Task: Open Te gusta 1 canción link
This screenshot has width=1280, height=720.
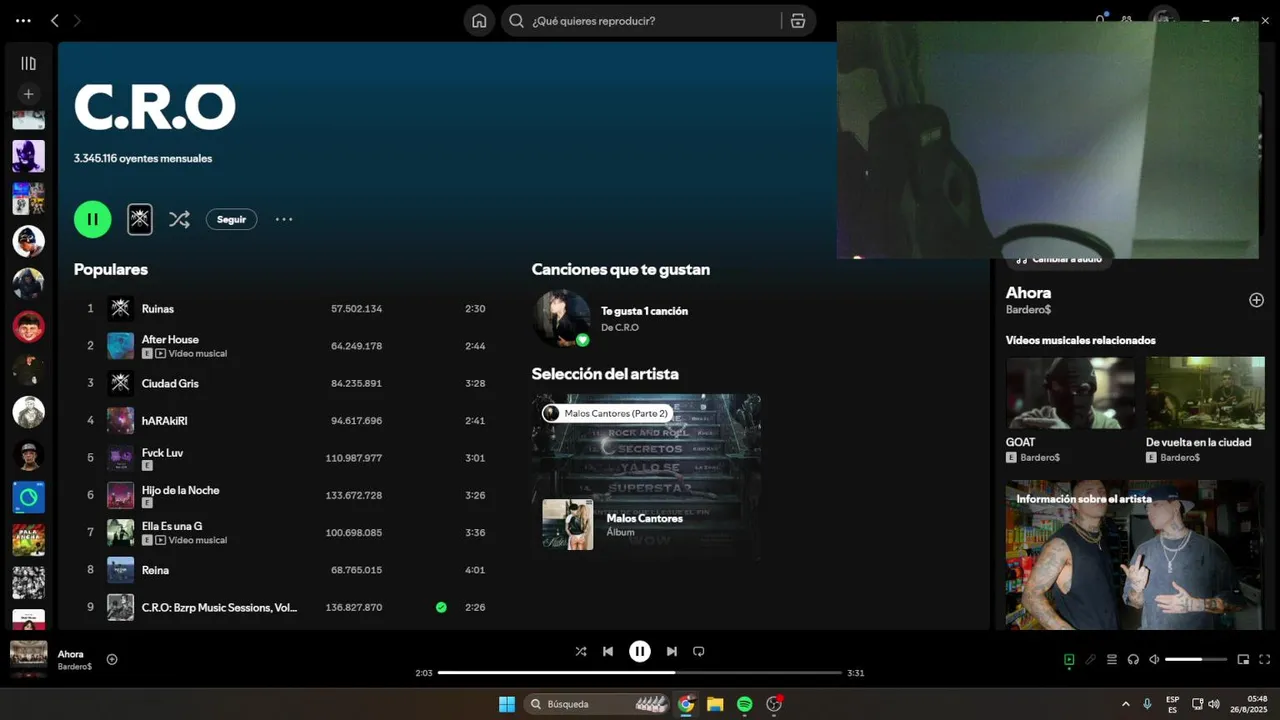Action: tap(644, 311)
